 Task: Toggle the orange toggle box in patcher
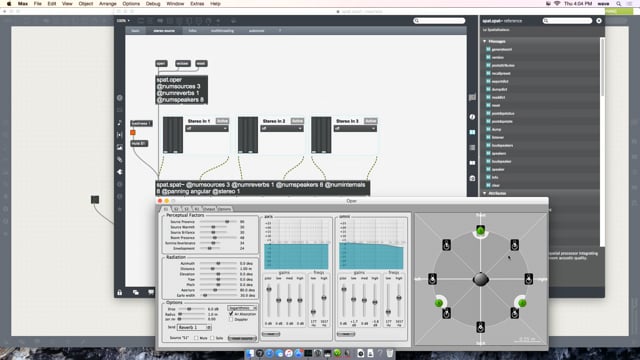coord(133,132)
